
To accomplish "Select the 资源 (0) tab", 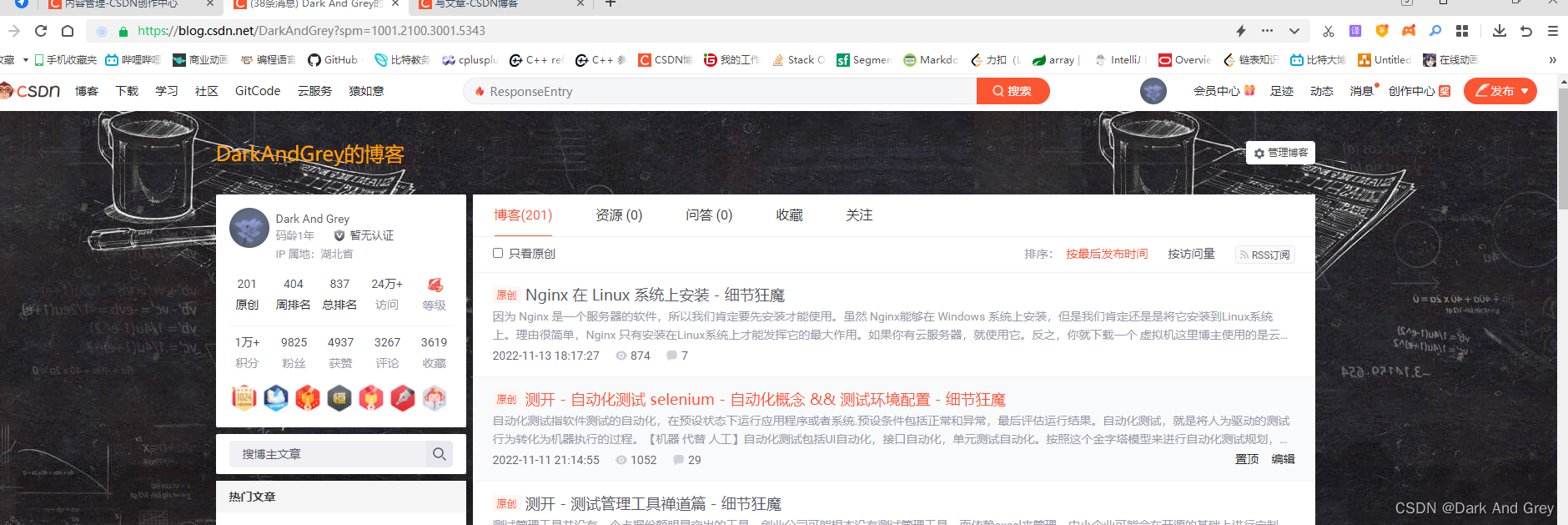I will (619, 215).
